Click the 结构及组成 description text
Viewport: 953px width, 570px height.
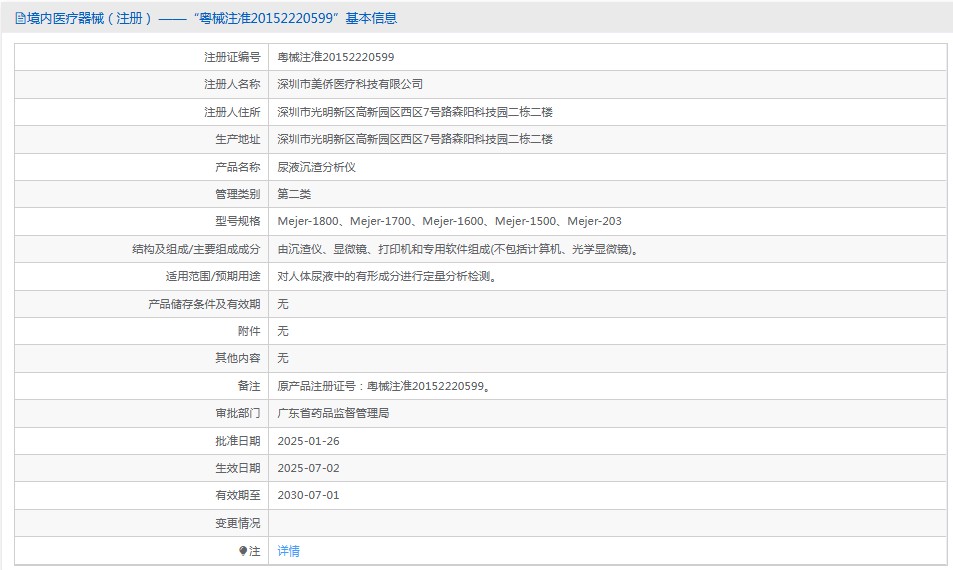tap(458, 249)
